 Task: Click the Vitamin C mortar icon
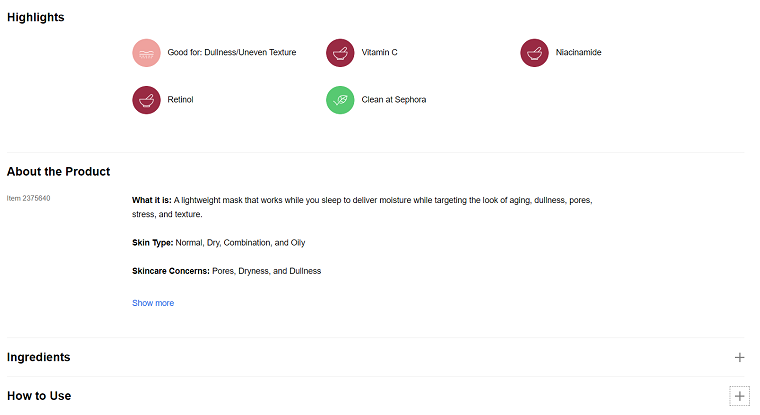pyautogui.click(x=340, y=52)
